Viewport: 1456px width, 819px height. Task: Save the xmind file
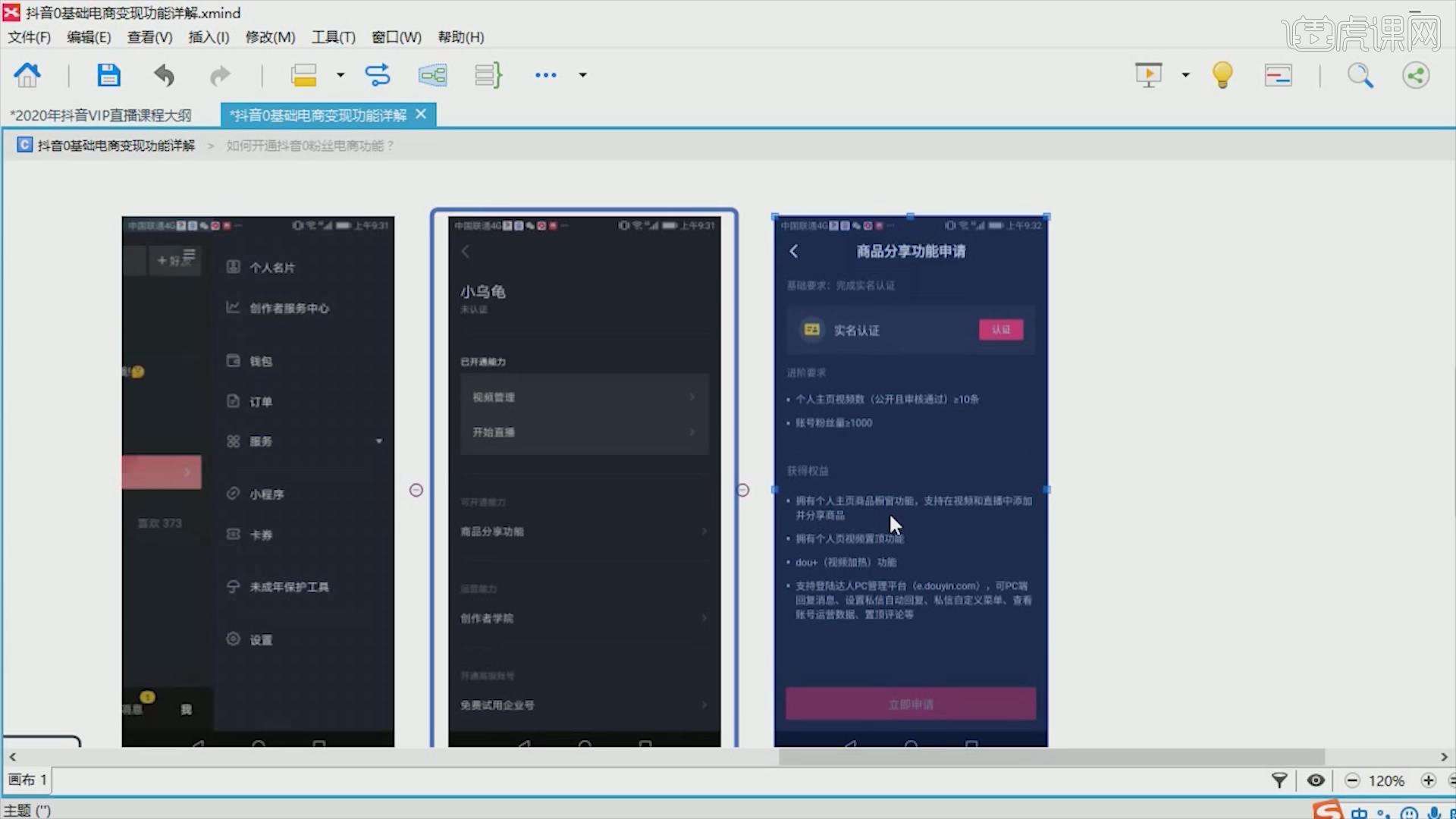(x=108, y=75)
